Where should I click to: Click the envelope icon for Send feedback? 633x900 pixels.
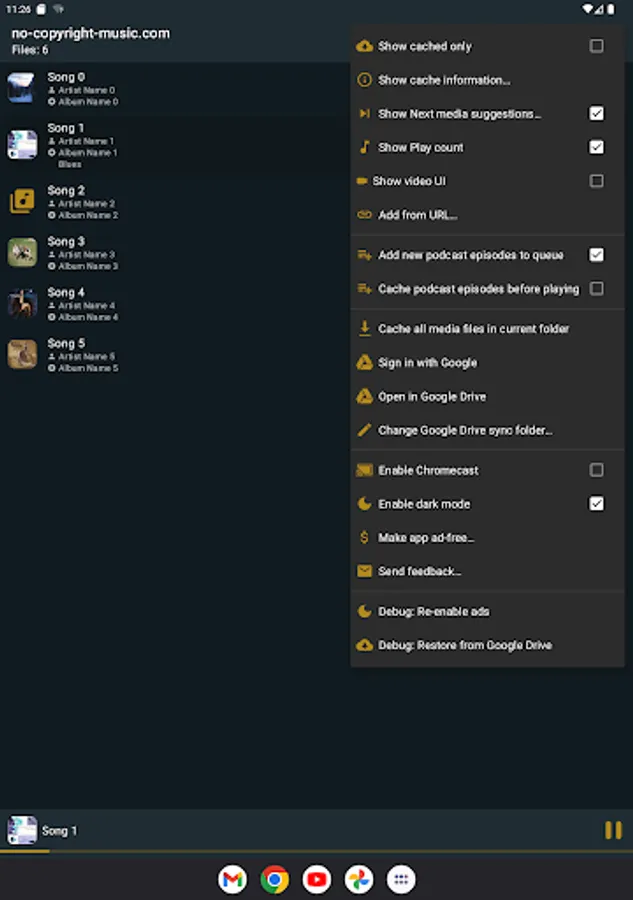point(364,571)
